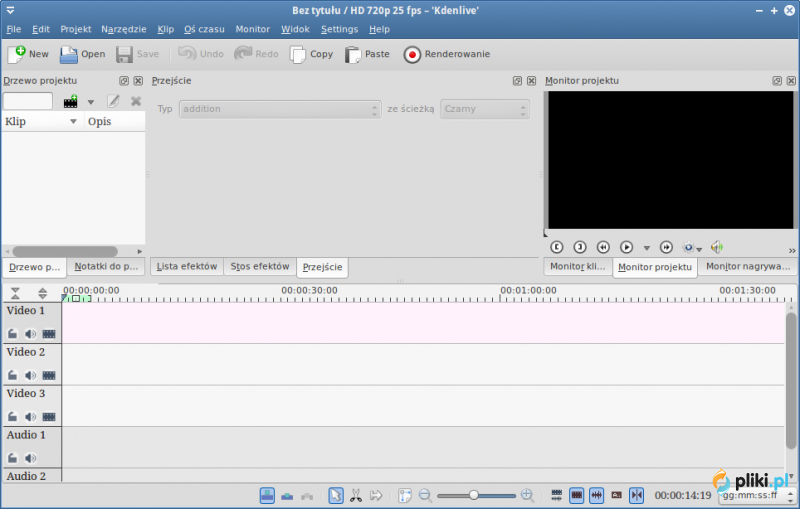The height and width of the screenshot is (509, 800).
Task: Hide video on Video 1 track
Action: point(49,334)
